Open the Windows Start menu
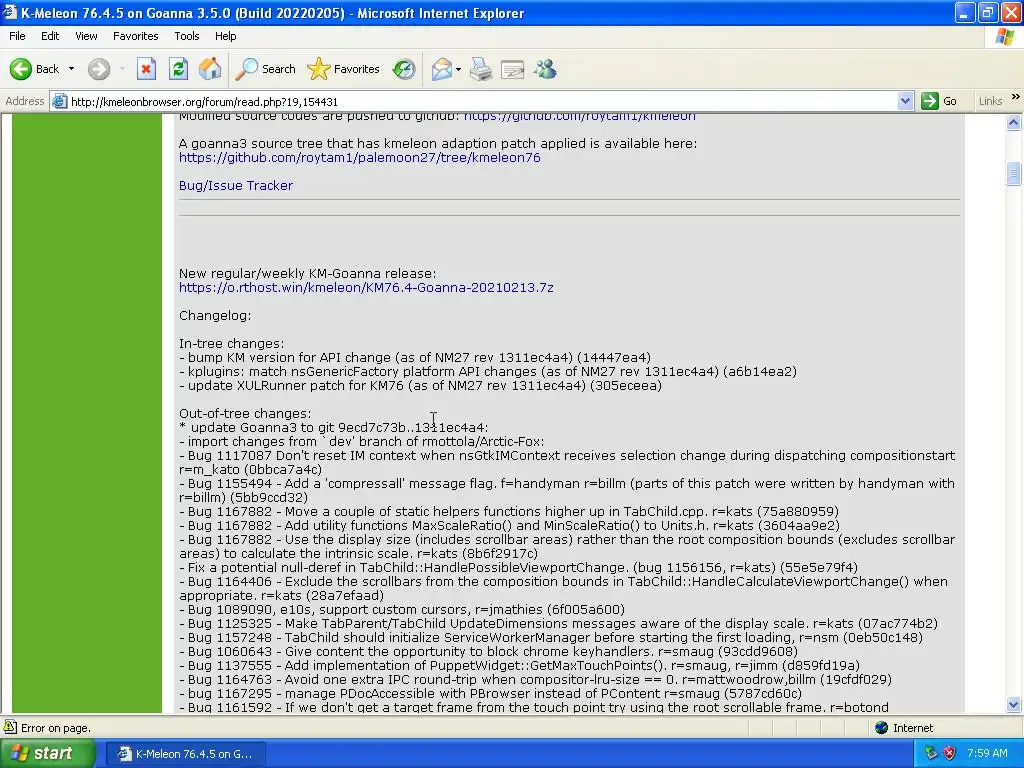The width and height of the screenshot is (1024, 768). [x=48, y=754]
